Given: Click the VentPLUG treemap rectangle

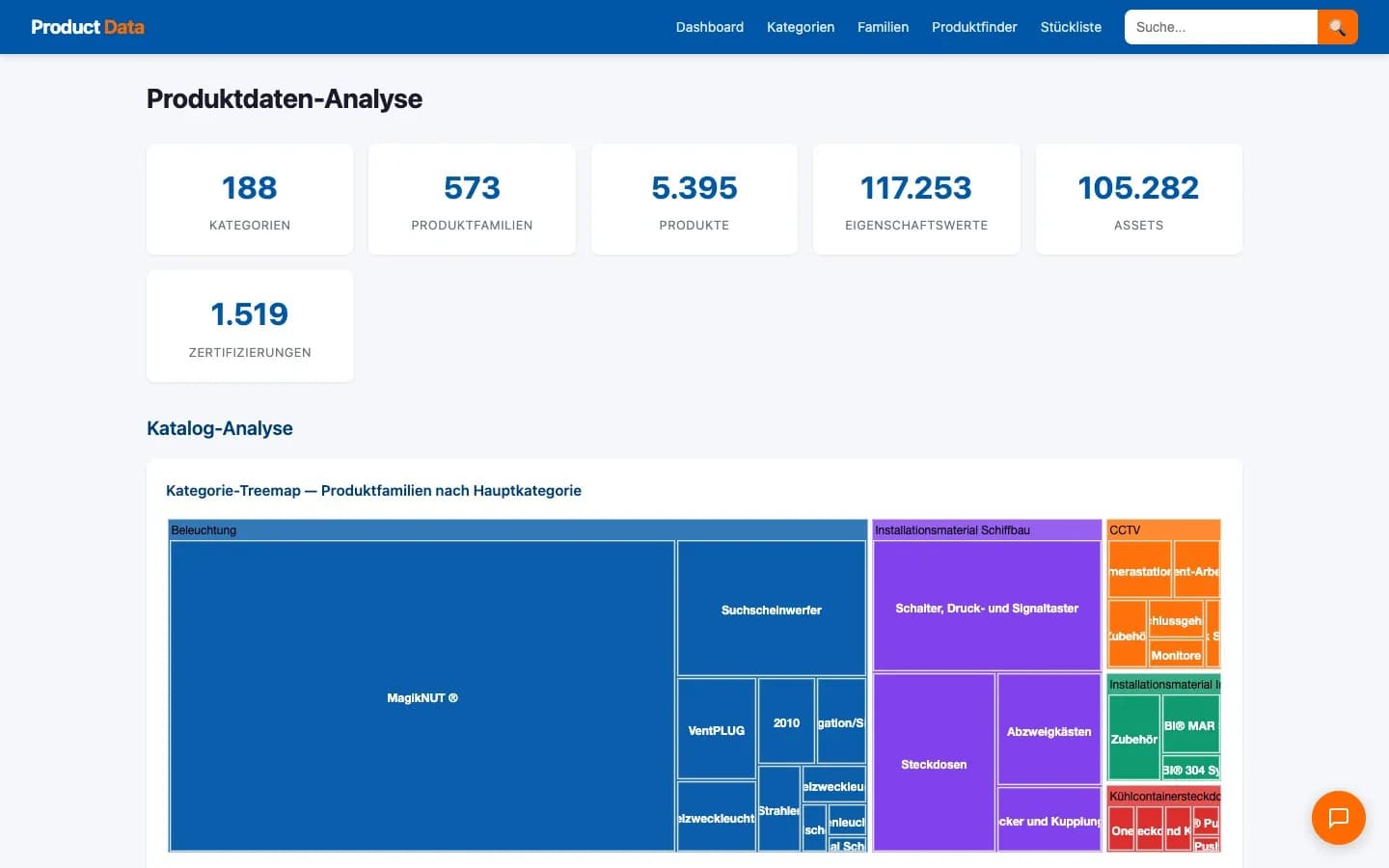Looking at the screenshot, I should [x=716, y=730].
